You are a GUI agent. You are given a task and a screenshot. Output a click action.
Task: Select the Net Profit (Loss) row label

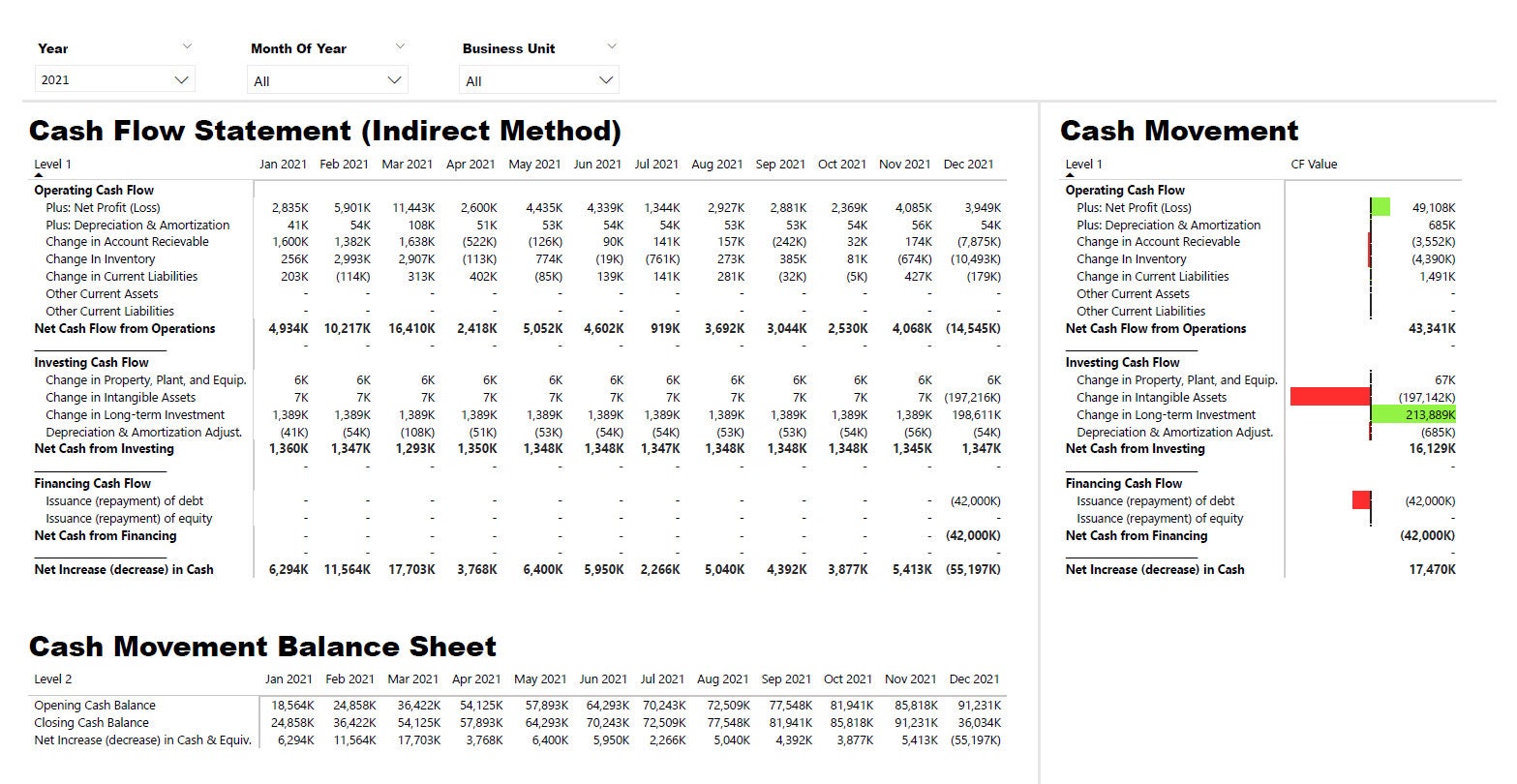pos(104,206)
